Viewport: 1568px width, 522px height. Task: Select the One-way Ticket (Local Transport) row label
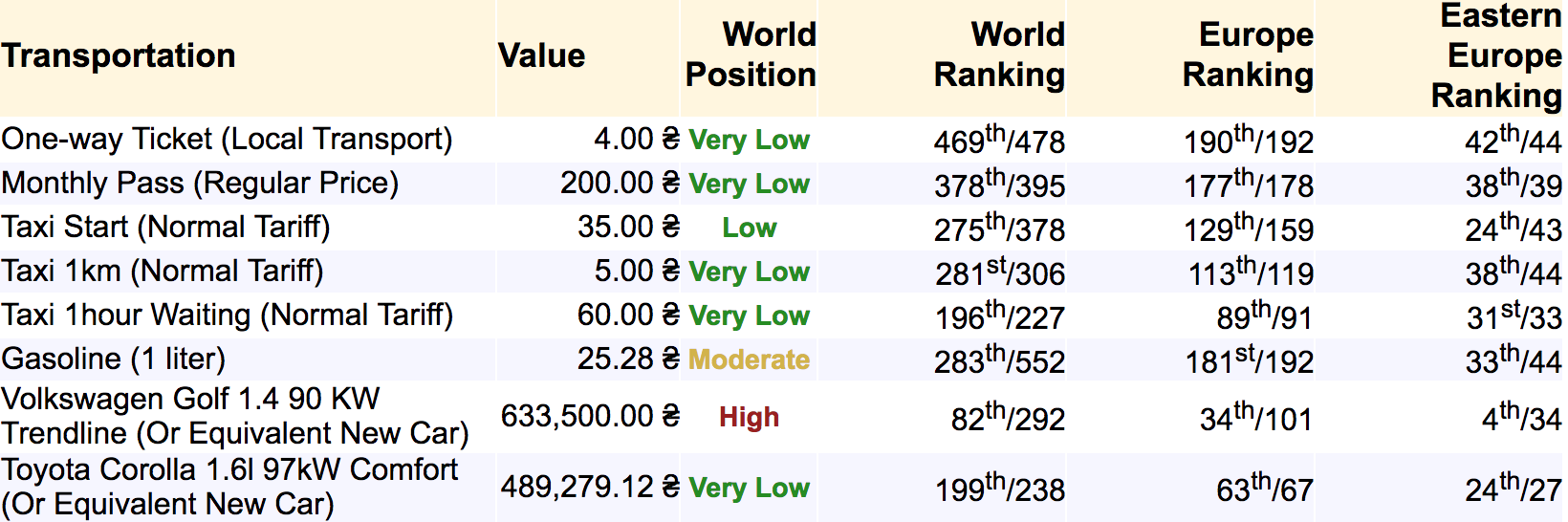pos(228,140)
